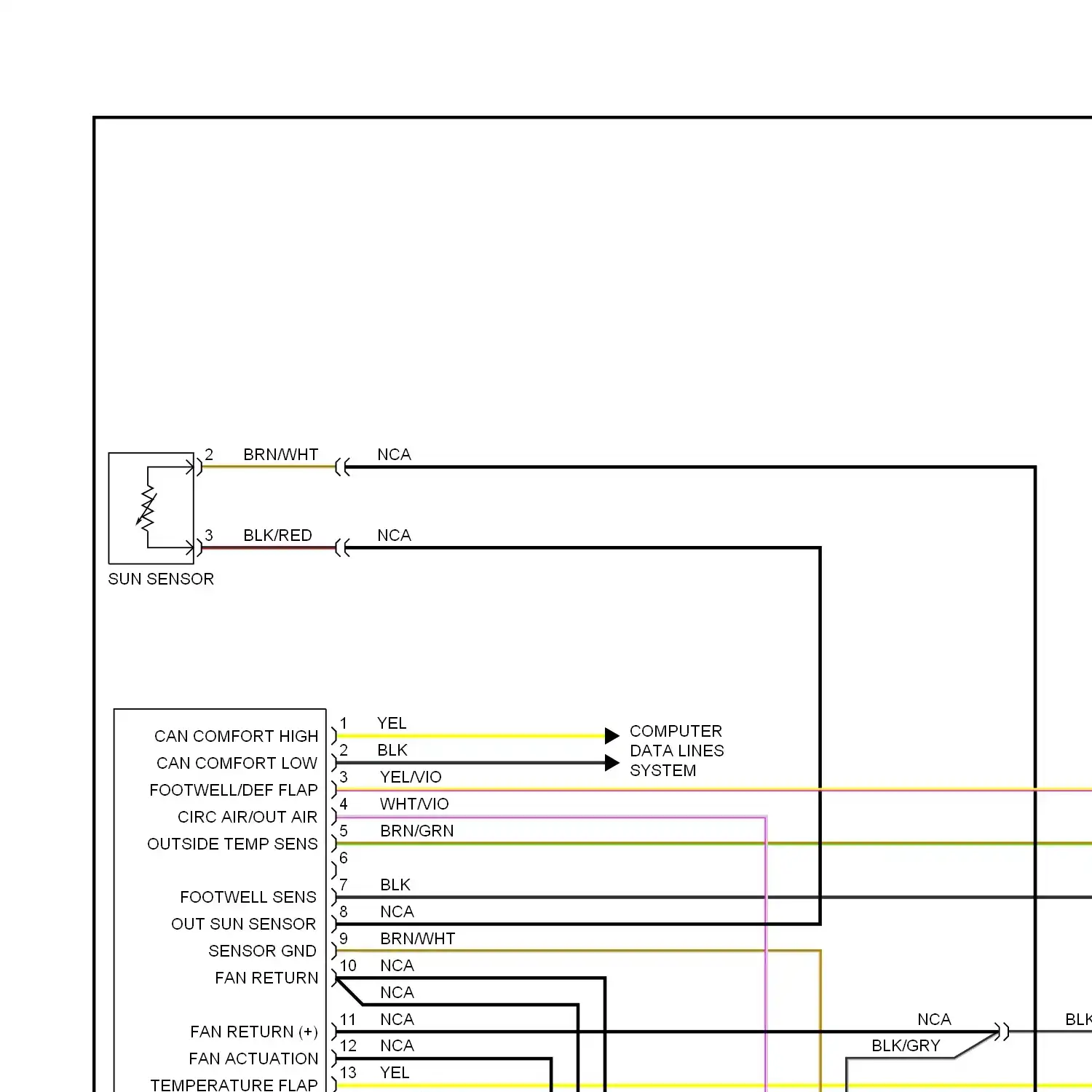Click the CIRC AIR/OUT AIR terminal label
This screenshot has width=1092, height=1092.
click(x=248, y=817)
